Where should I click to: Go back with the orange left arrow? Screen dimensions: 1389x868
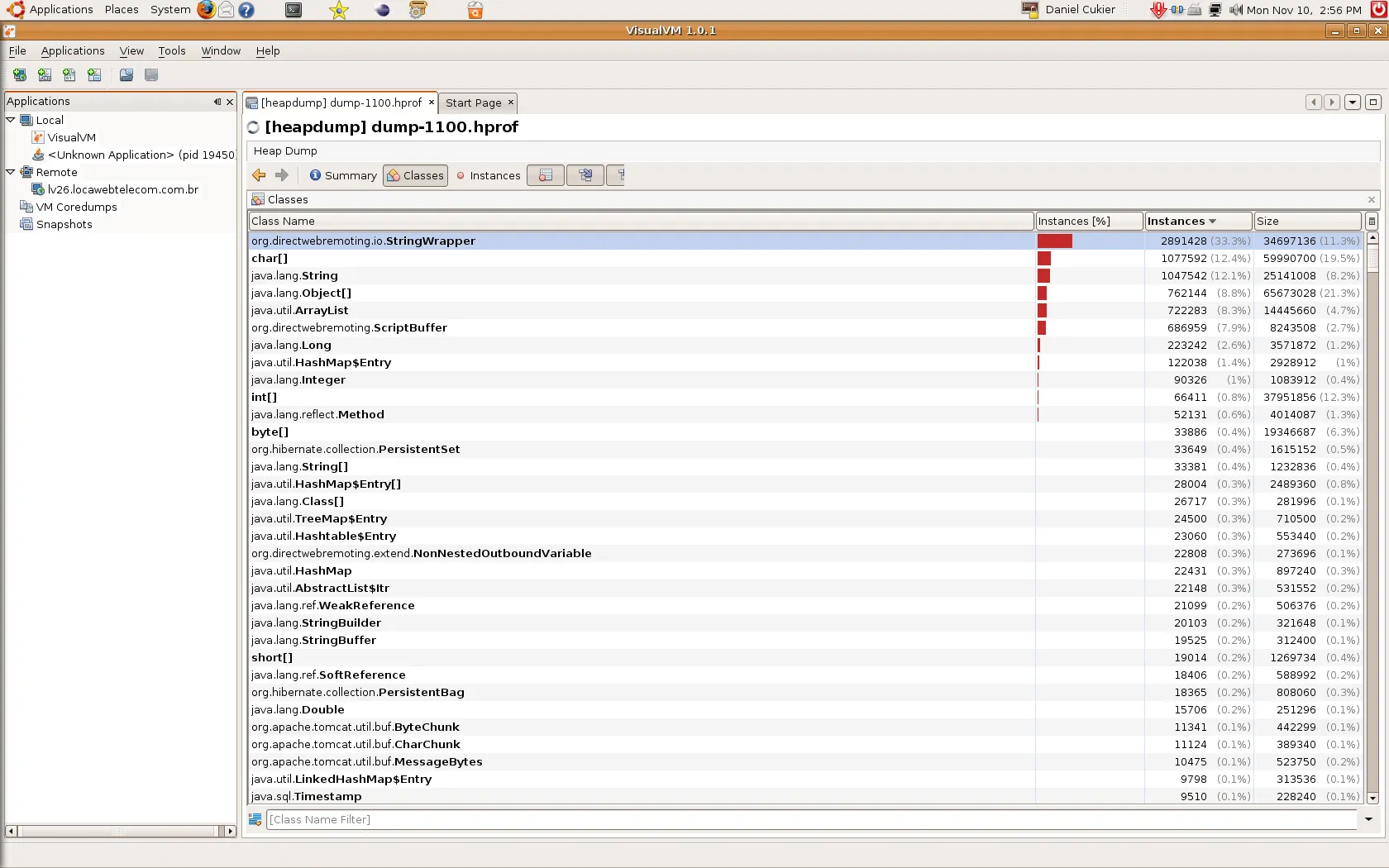tap(259, 175)
